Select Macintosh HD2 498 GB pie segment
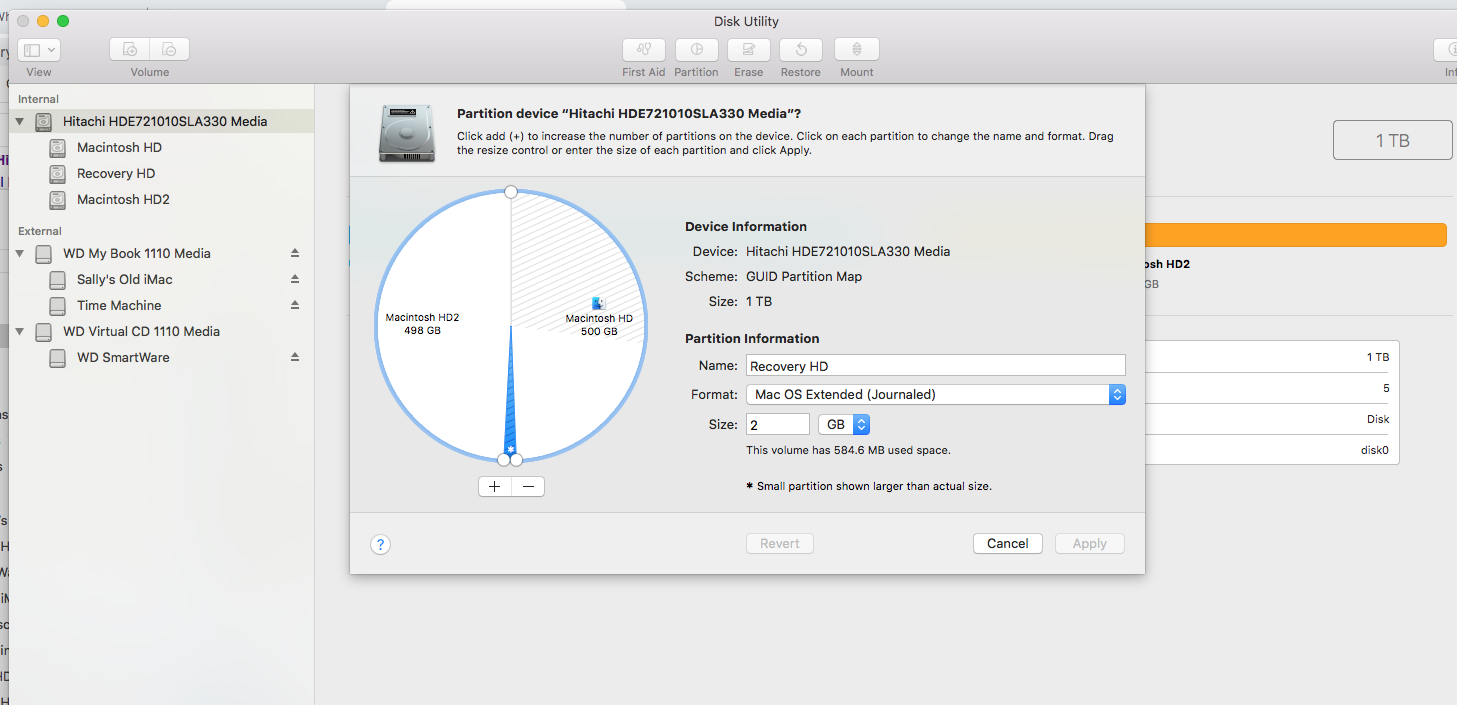The width and height of the screenshot is (1457, 705). pyautogui.click(x=423, y=323)
